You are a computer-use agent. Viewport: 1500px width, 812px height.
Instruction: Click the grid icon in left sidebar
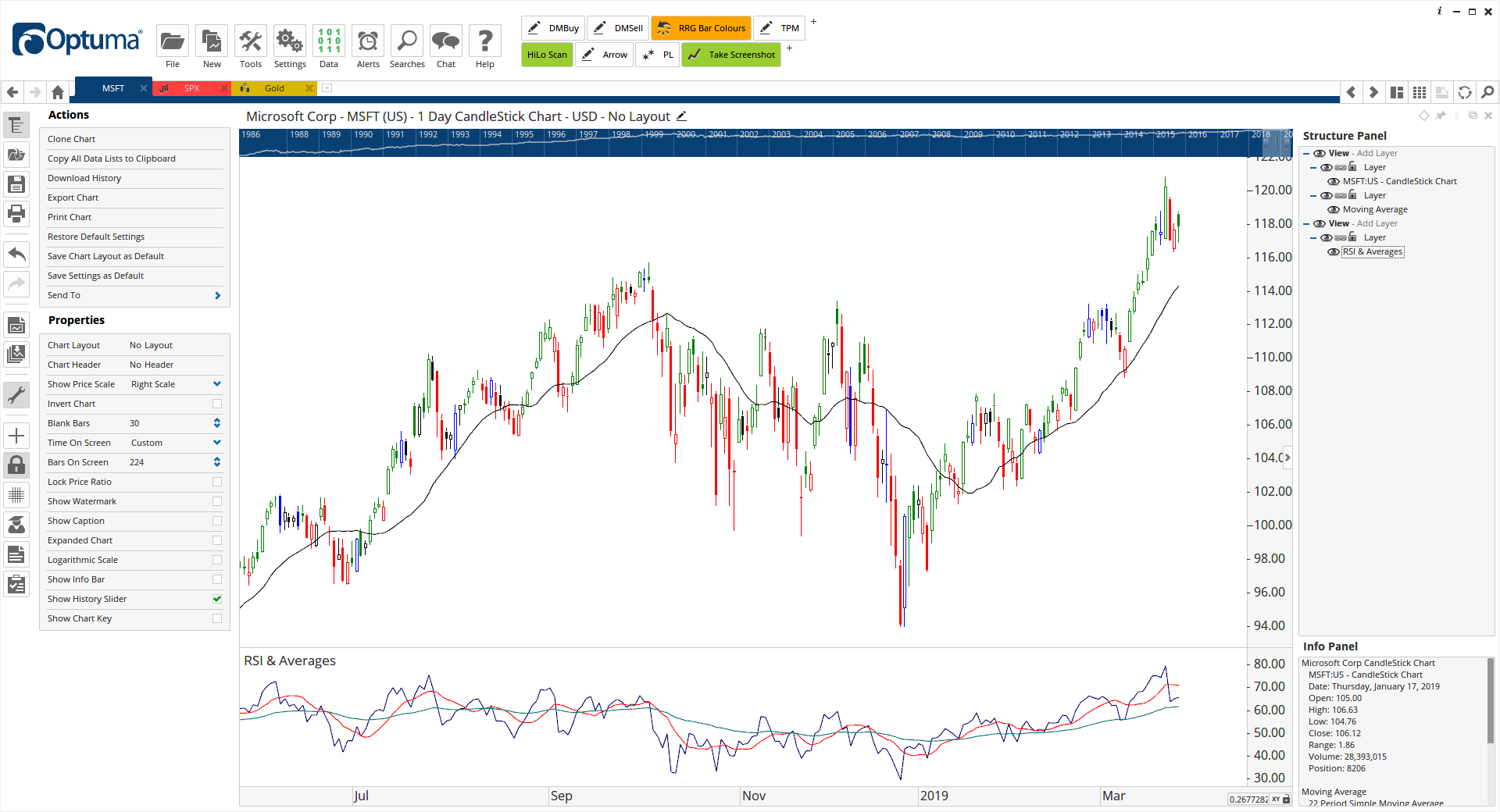point(16,495)
